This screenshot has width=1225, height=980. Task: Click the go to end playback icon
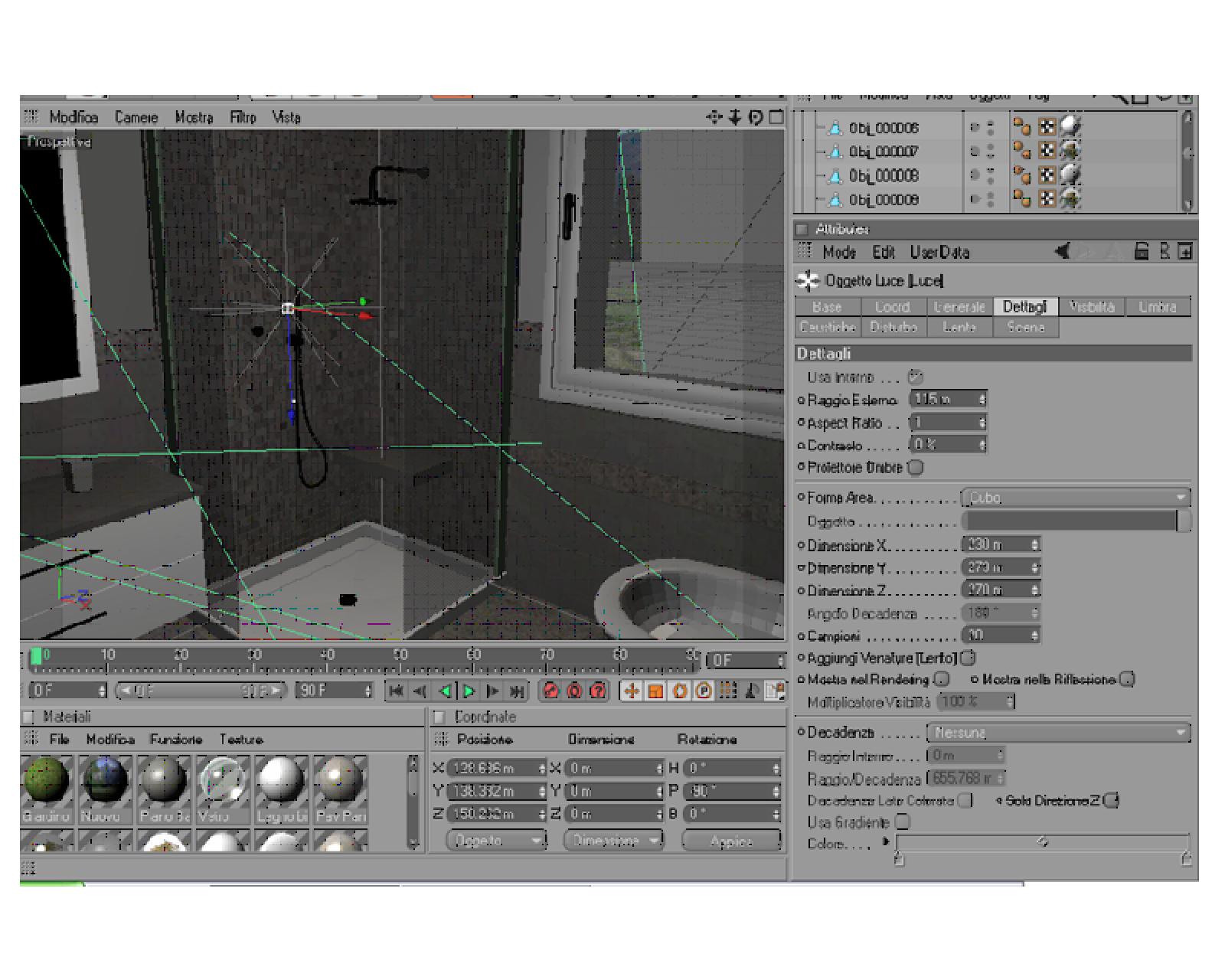(518, 691)
